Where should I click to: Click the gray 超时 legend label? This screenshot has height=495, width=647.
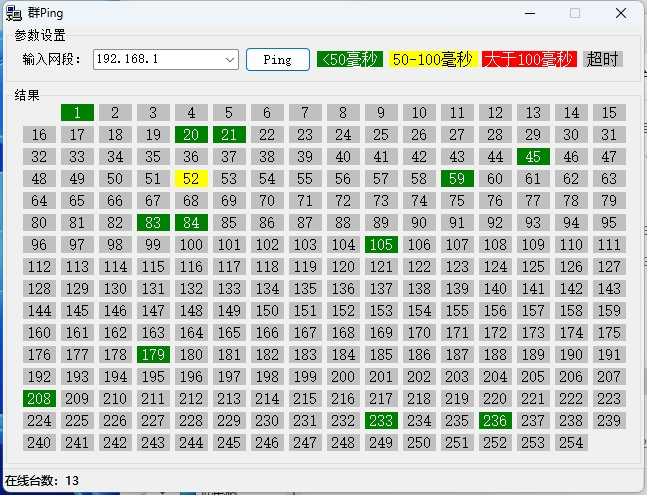pyautogui.click(x=602, y=59)
